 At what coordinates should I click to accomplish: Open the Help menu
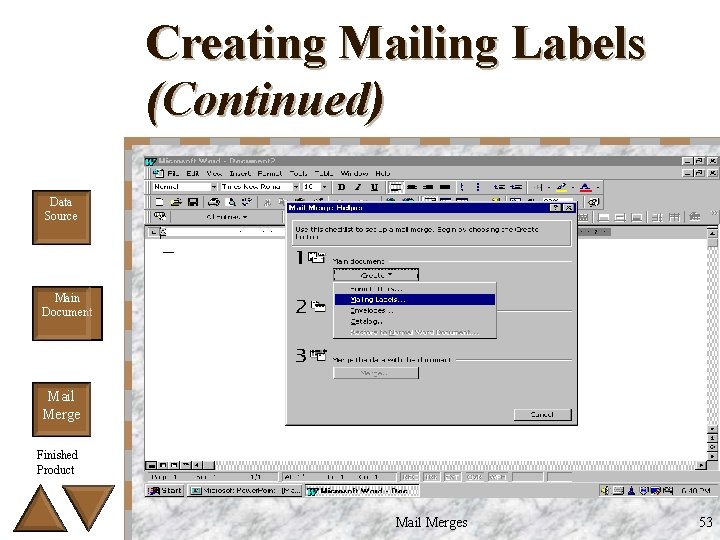click(382, 174)
